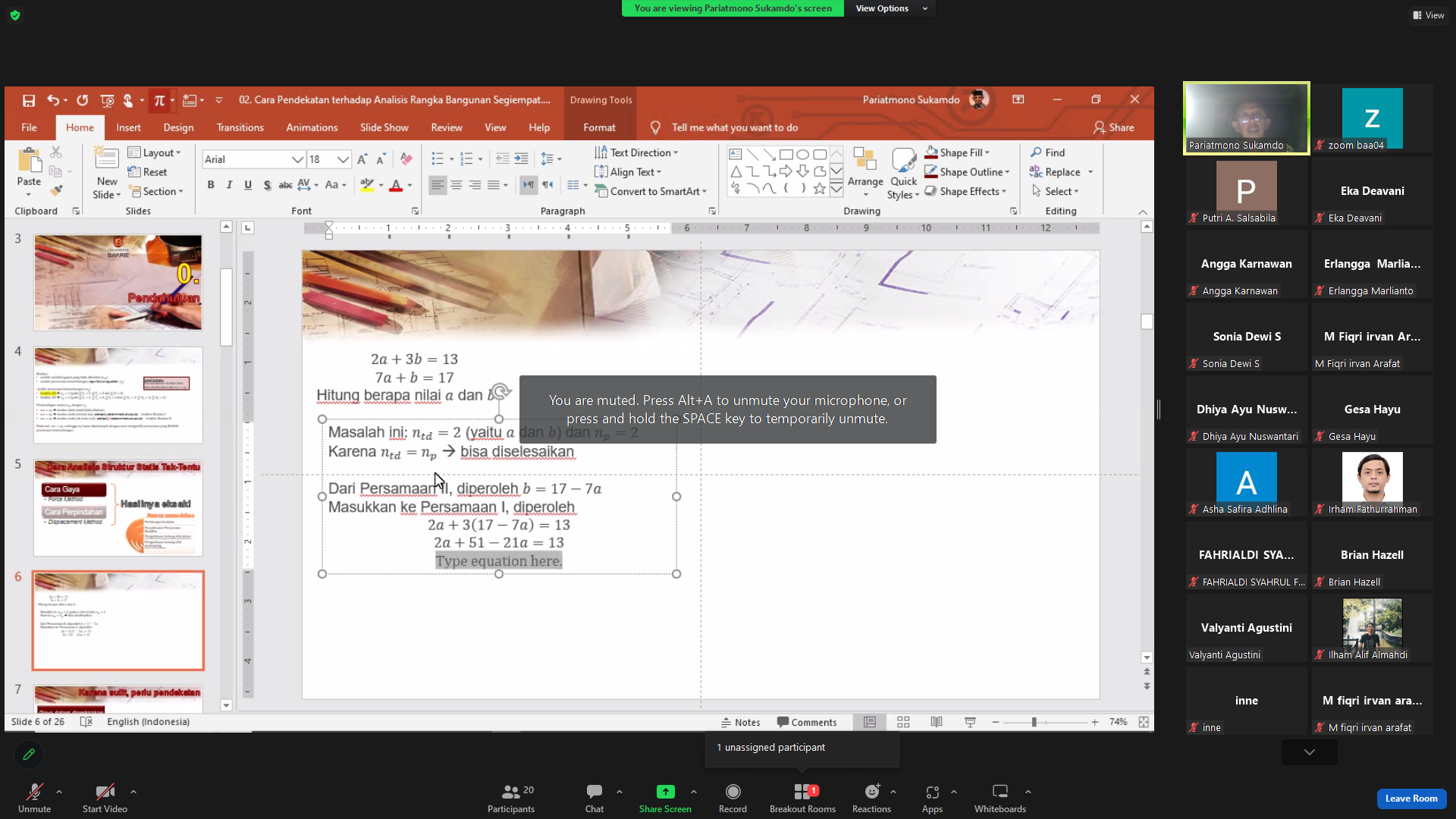Open the Notes pane from status bar
Viewport: 1456px width, 819px height.
(x=740, y=722)
